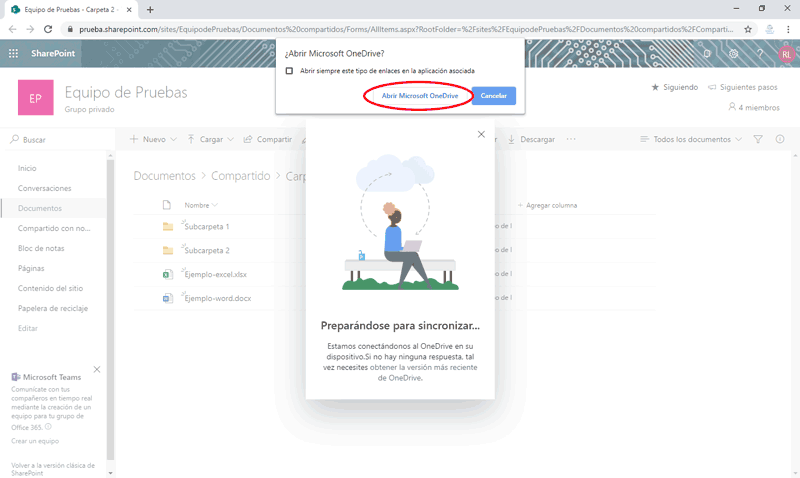Open Conversaciones in left navigation

pos(44,188)
